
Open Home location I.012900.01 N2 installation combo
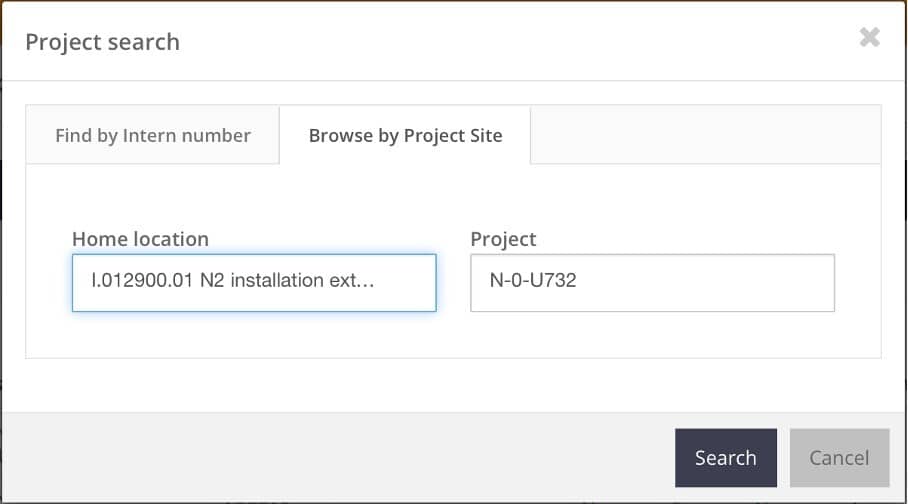(254, 283)
